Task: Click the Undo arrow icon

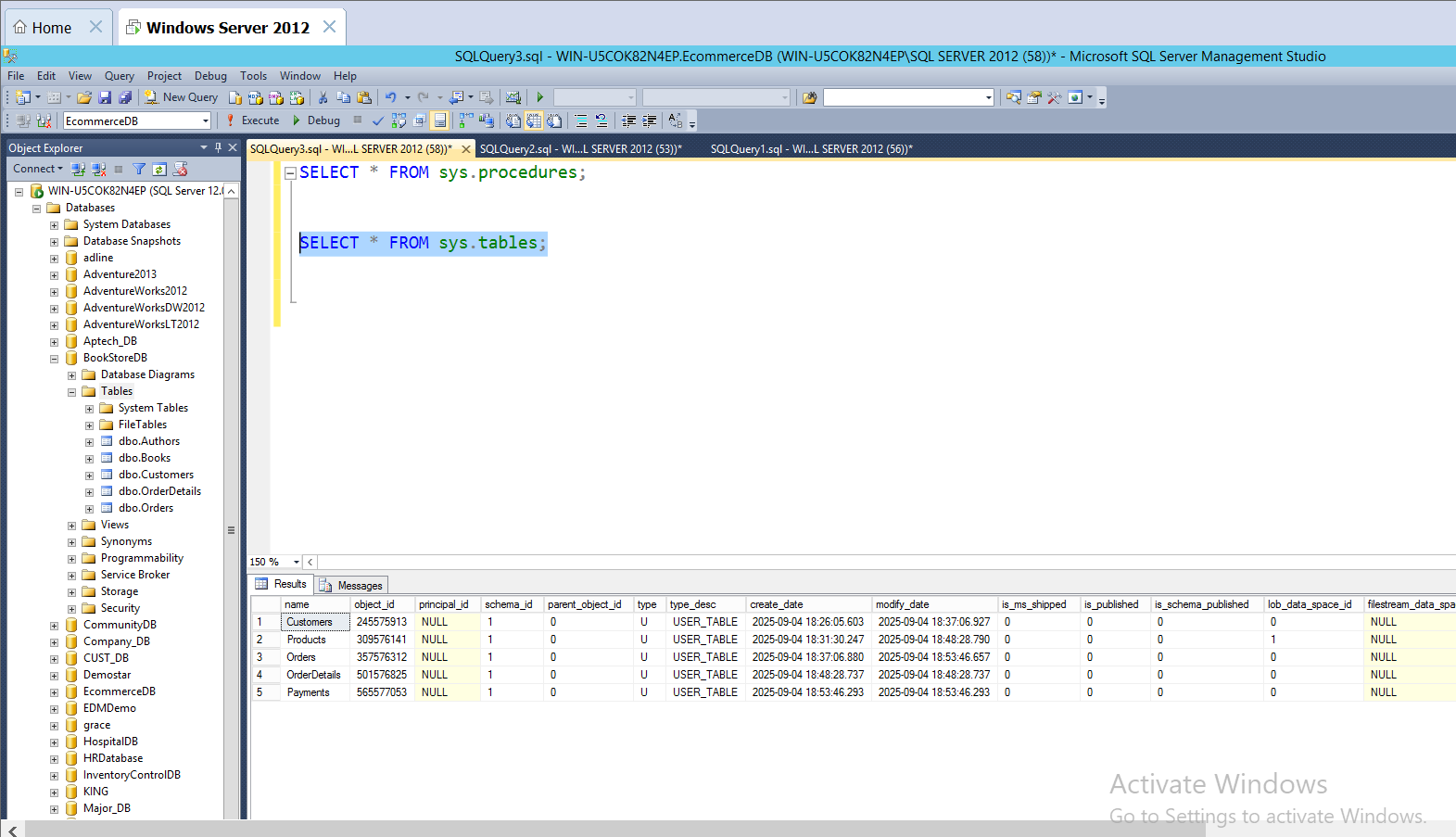Action: point(391,97)
